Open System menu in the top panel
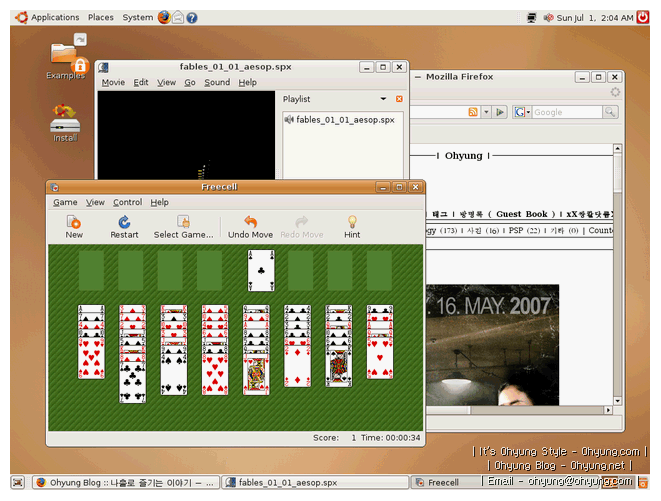 point(137,17)
